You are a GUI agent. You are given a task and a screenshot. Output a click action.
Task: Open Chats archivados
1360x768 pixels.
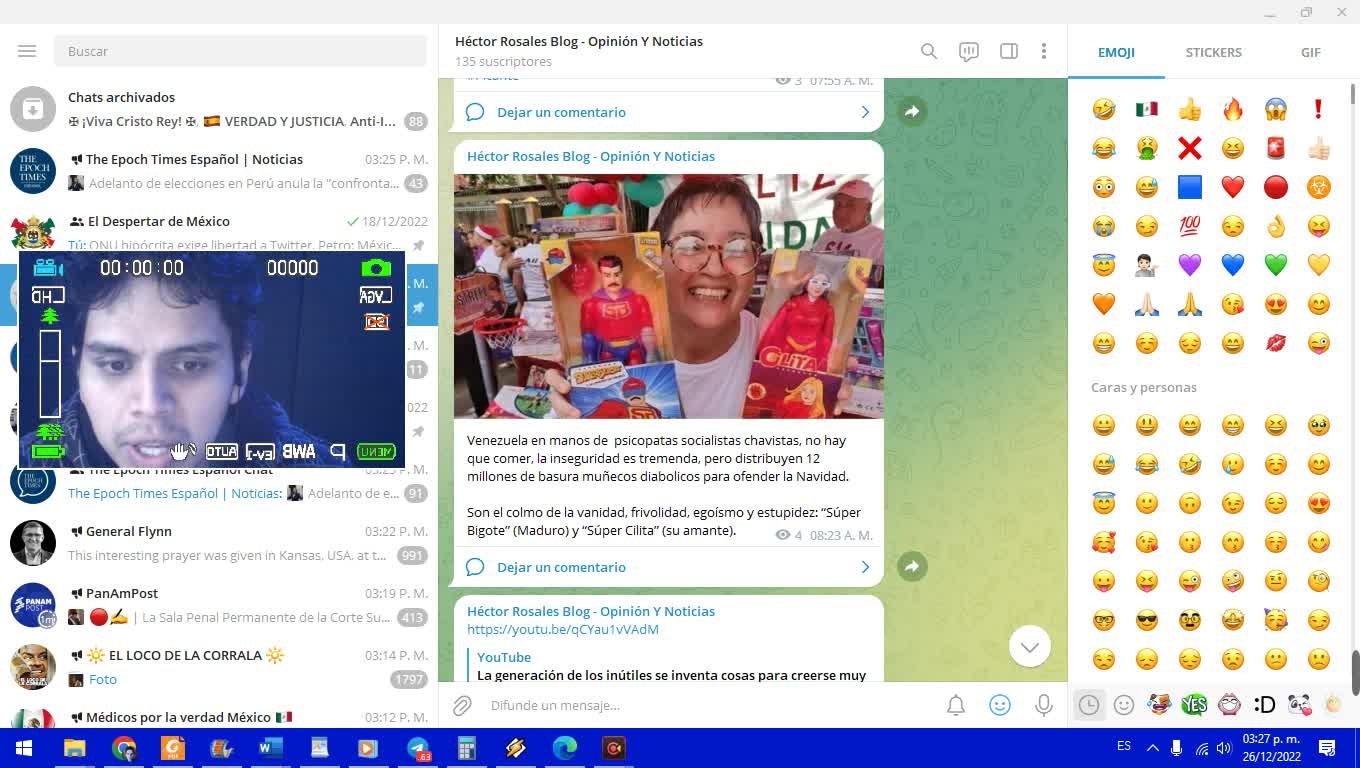(219, 109)
